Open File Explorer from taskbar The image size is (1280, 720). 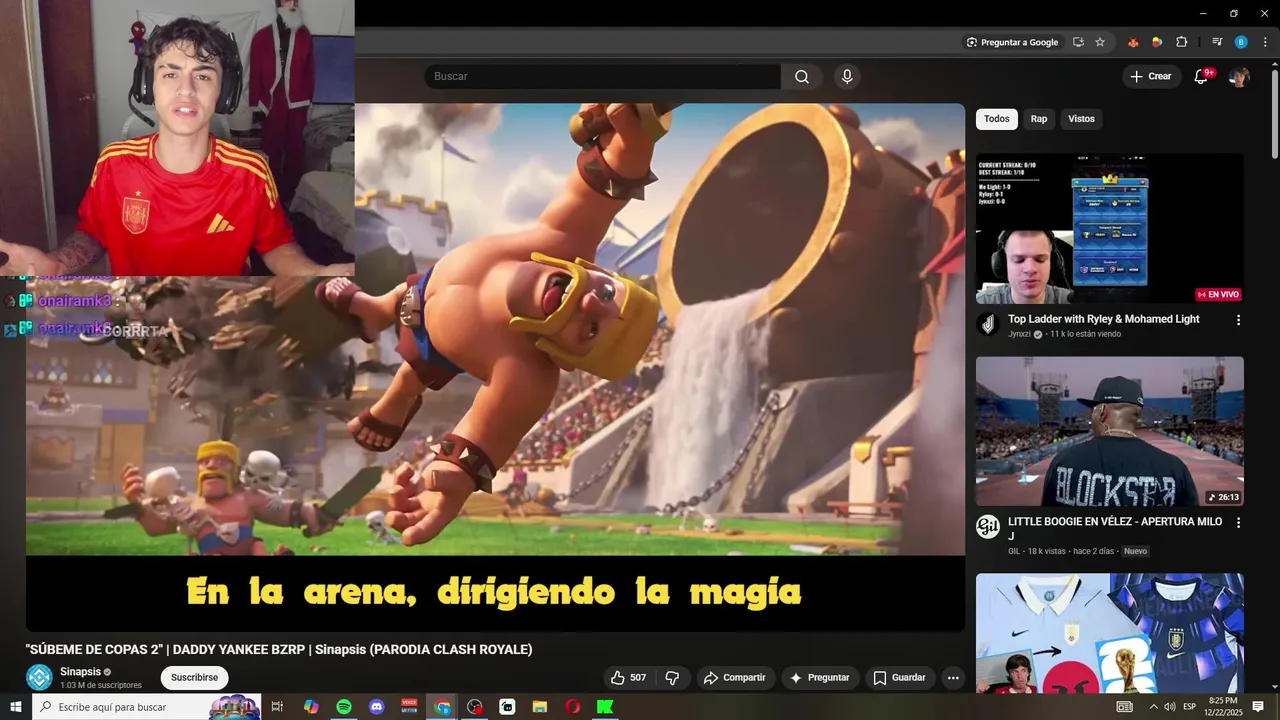click(x=540, y=707)
